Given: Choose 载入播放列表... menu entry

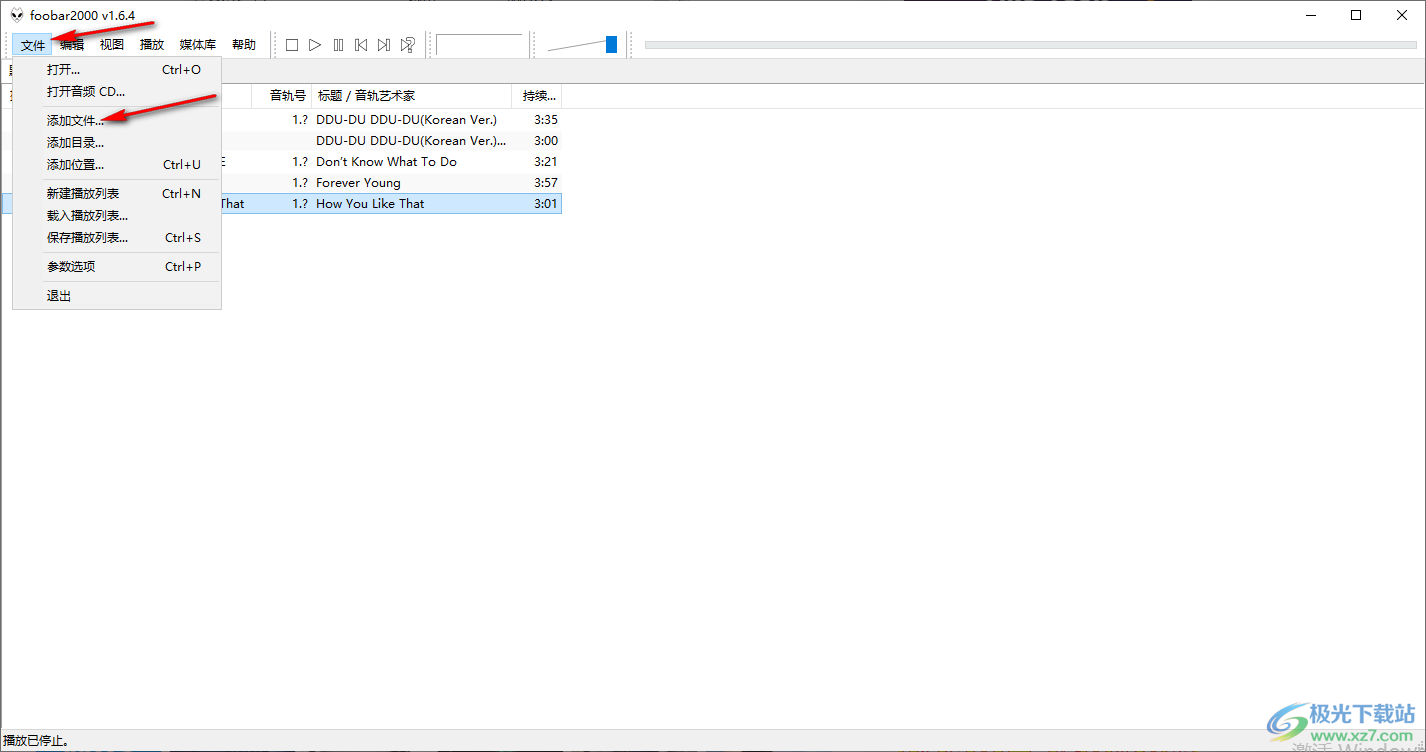Looking at the screenshot, I should point(117,216).
